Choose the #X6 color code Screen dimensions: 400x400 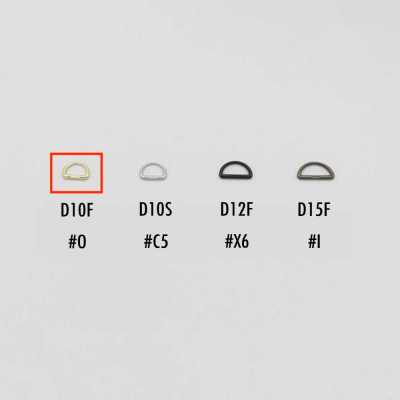(x=236, y=241)
